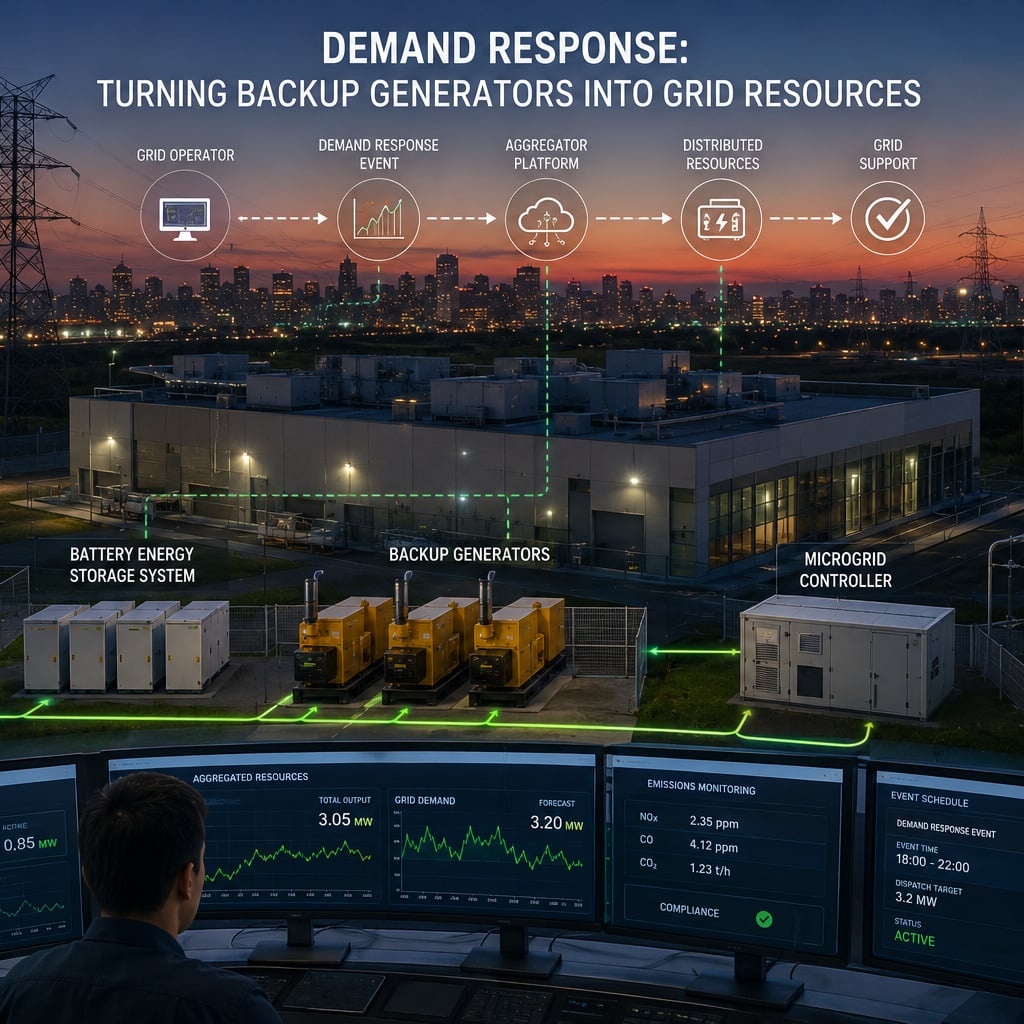Click the 'AGGREGATED RESOURCES' panel heading
Image resolution: width=1024 pixels, height=1024 pixels.
250,777
